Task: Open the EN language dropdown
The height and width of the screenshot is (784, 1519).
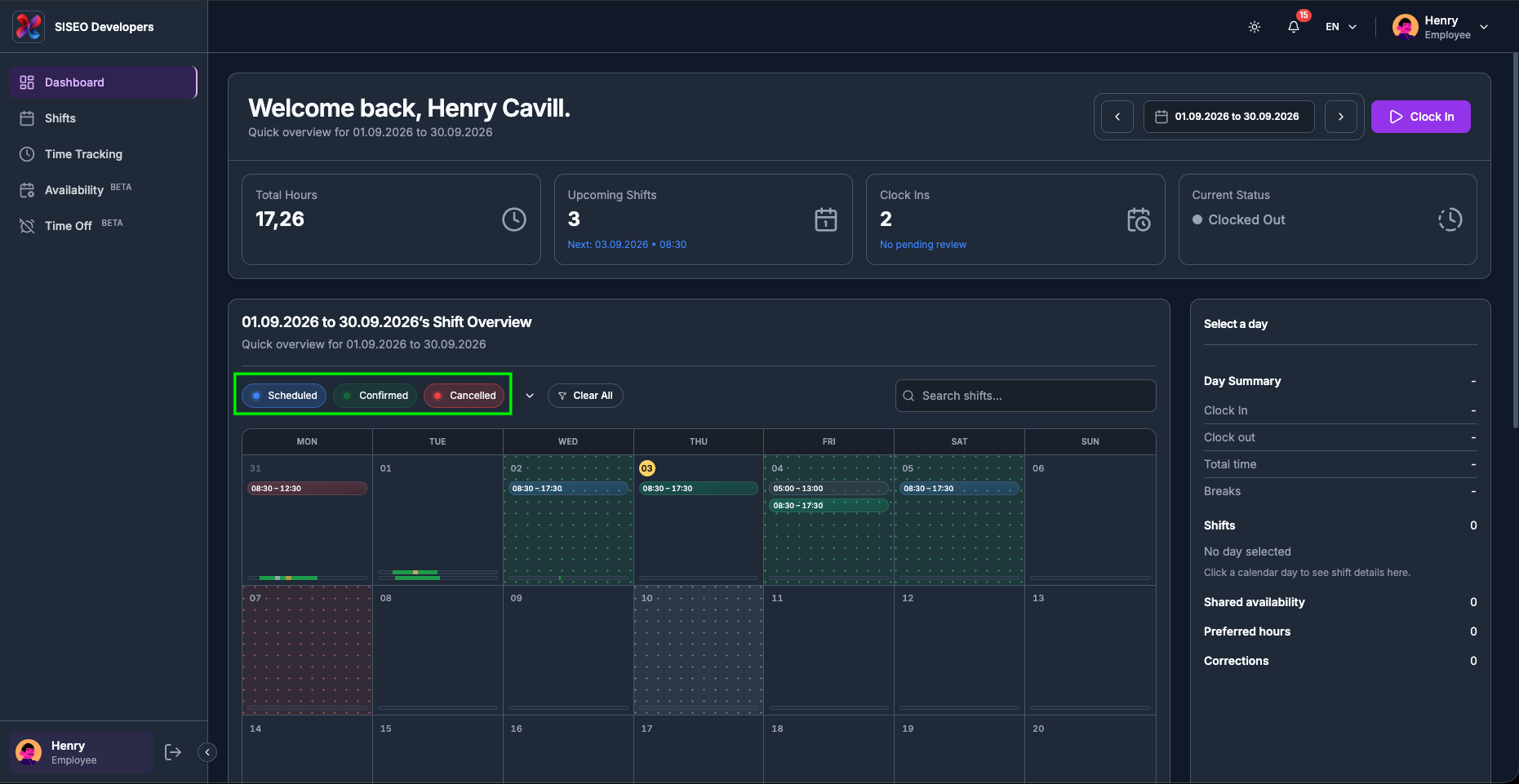Action: pos(1341,27)
